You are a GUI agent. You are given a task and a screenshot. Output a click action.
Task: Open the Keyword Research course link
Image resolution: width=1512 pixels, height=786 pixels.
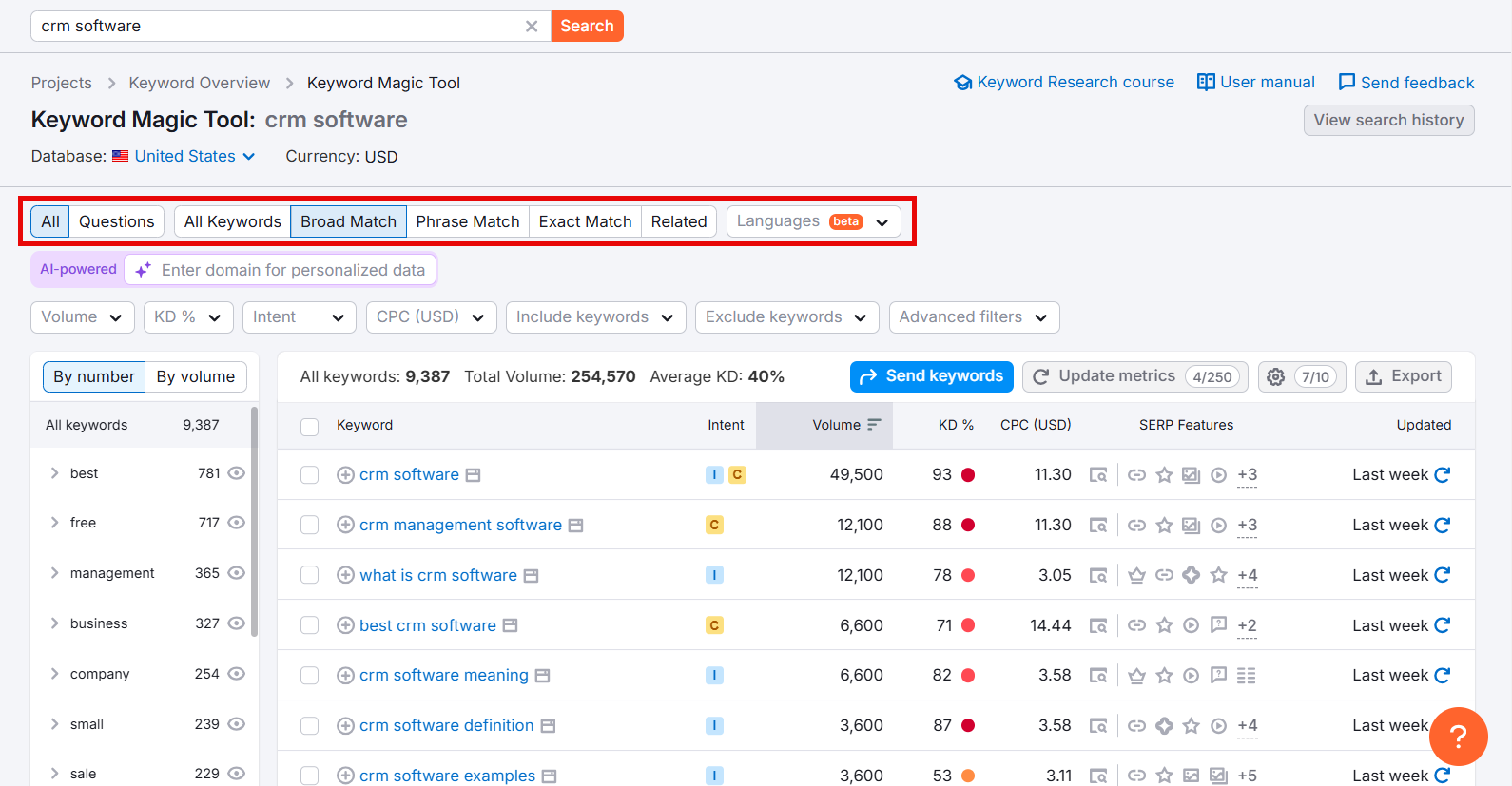pyautogui.click(x=1064, y=83)
